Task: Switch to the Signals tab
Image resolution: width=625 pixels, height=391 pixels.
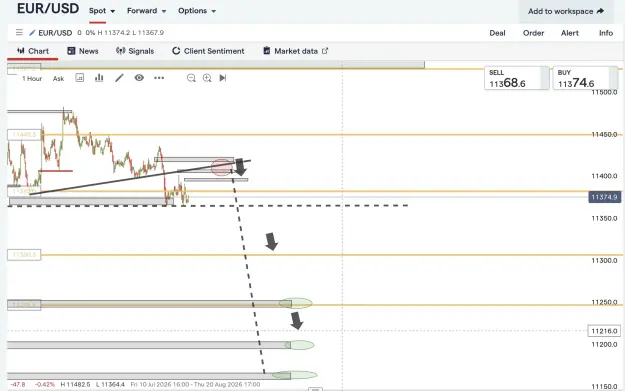Action: click(x=135, y=51)
